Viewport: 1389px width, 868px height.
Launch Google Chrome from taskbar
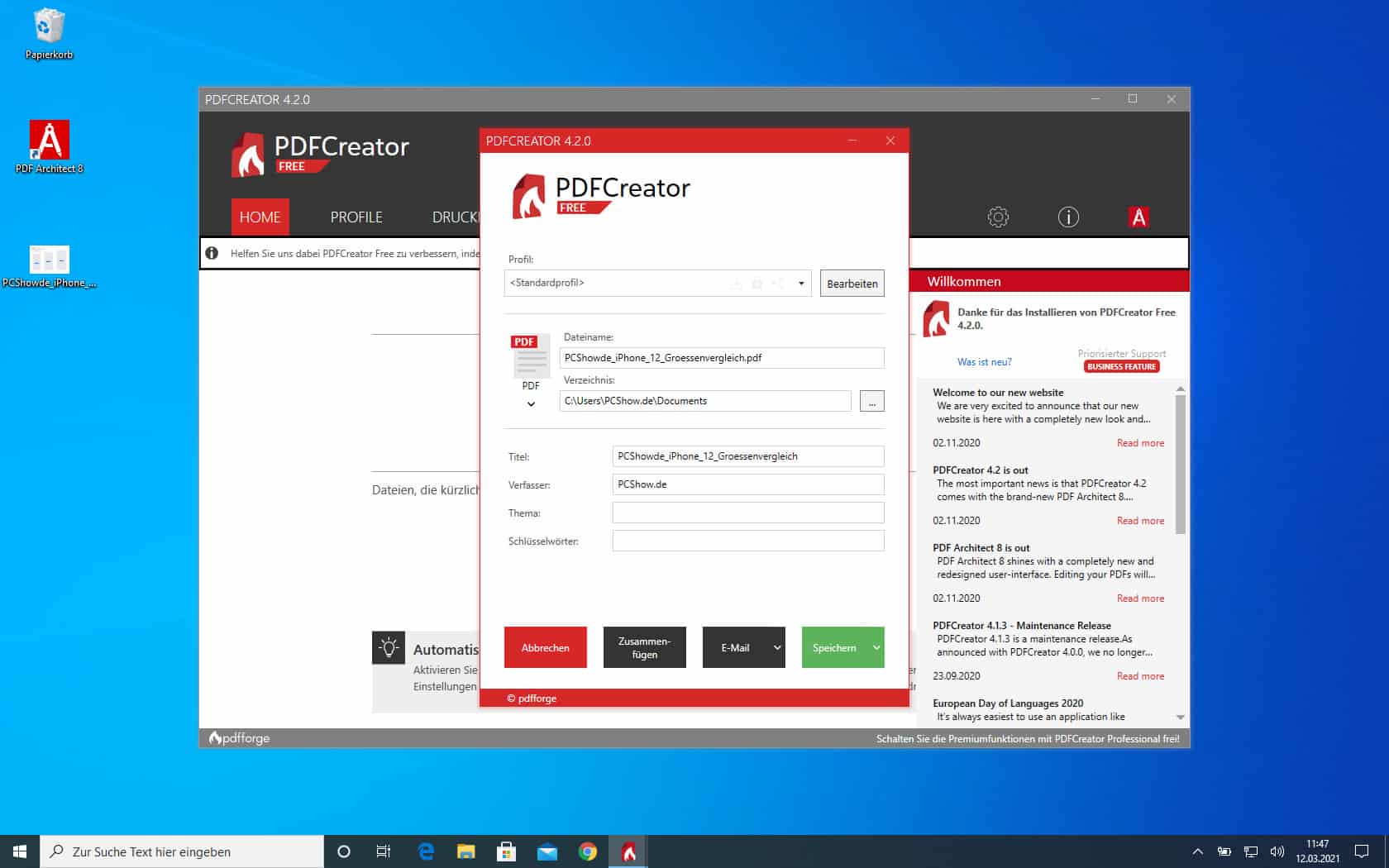tap(588, 851)
